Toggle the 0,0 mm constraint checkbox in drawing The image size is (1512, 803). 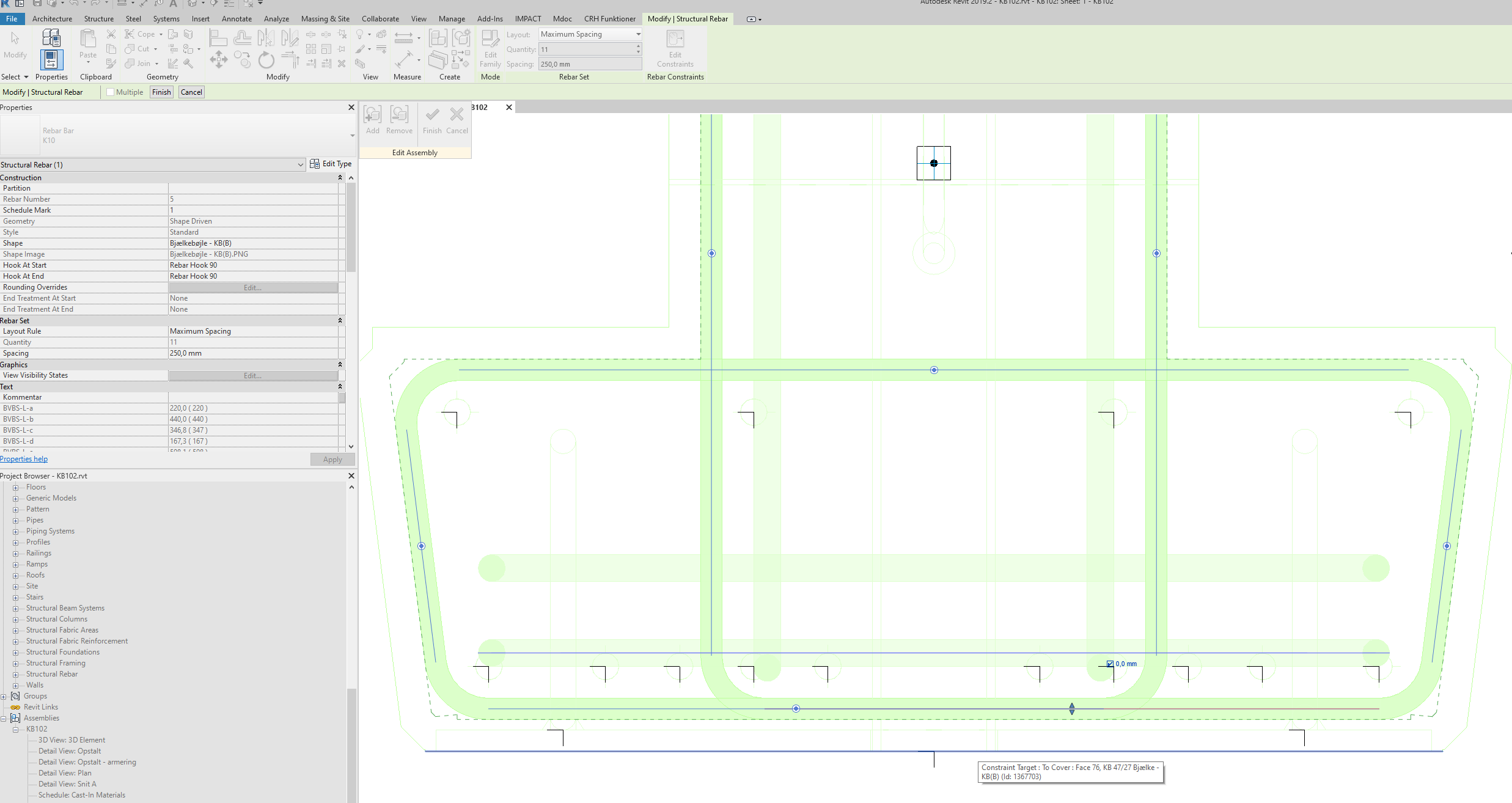coord(1110,664)
